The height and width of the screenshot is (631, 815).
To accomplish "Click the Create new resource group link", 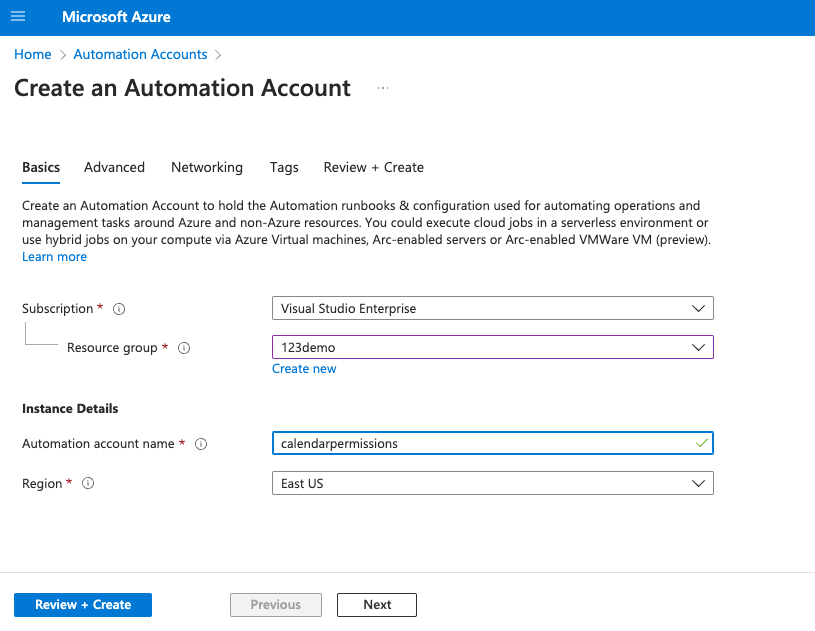I will click(304, 369).
